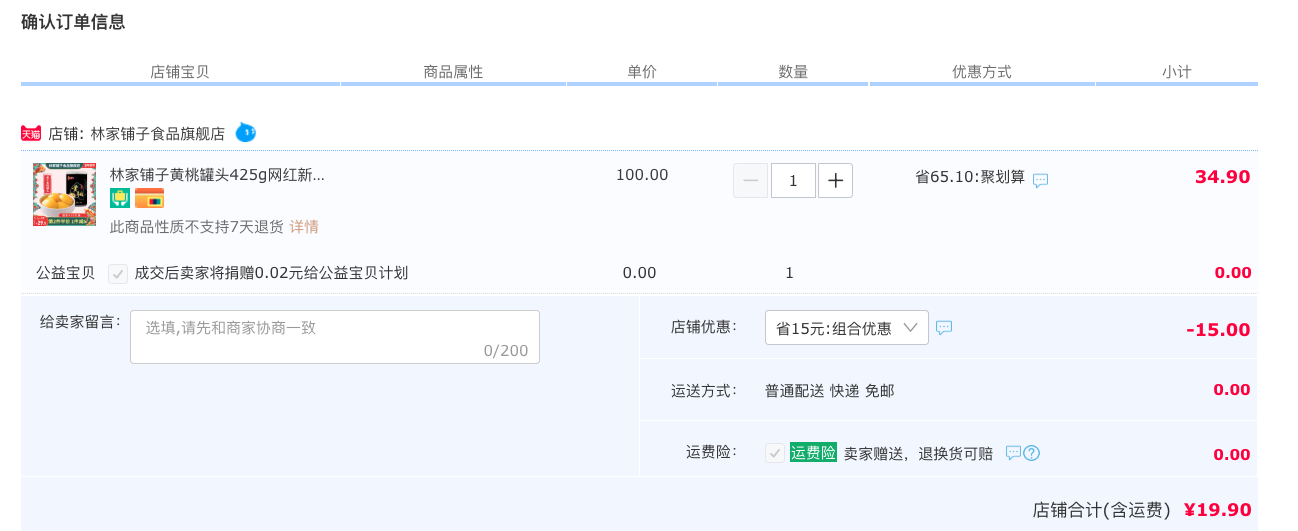Click the 商品属性 column header

click(453, 72)
